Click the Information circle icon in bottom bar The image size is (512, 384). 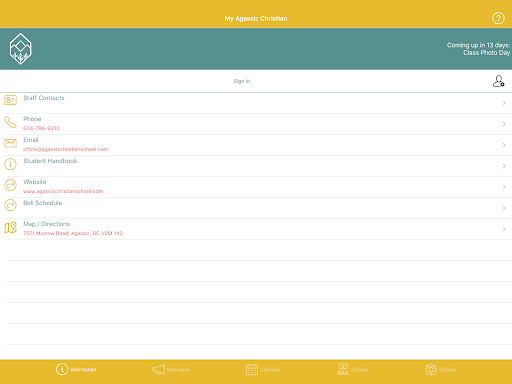pyautogui.click(x=62, y=369)
